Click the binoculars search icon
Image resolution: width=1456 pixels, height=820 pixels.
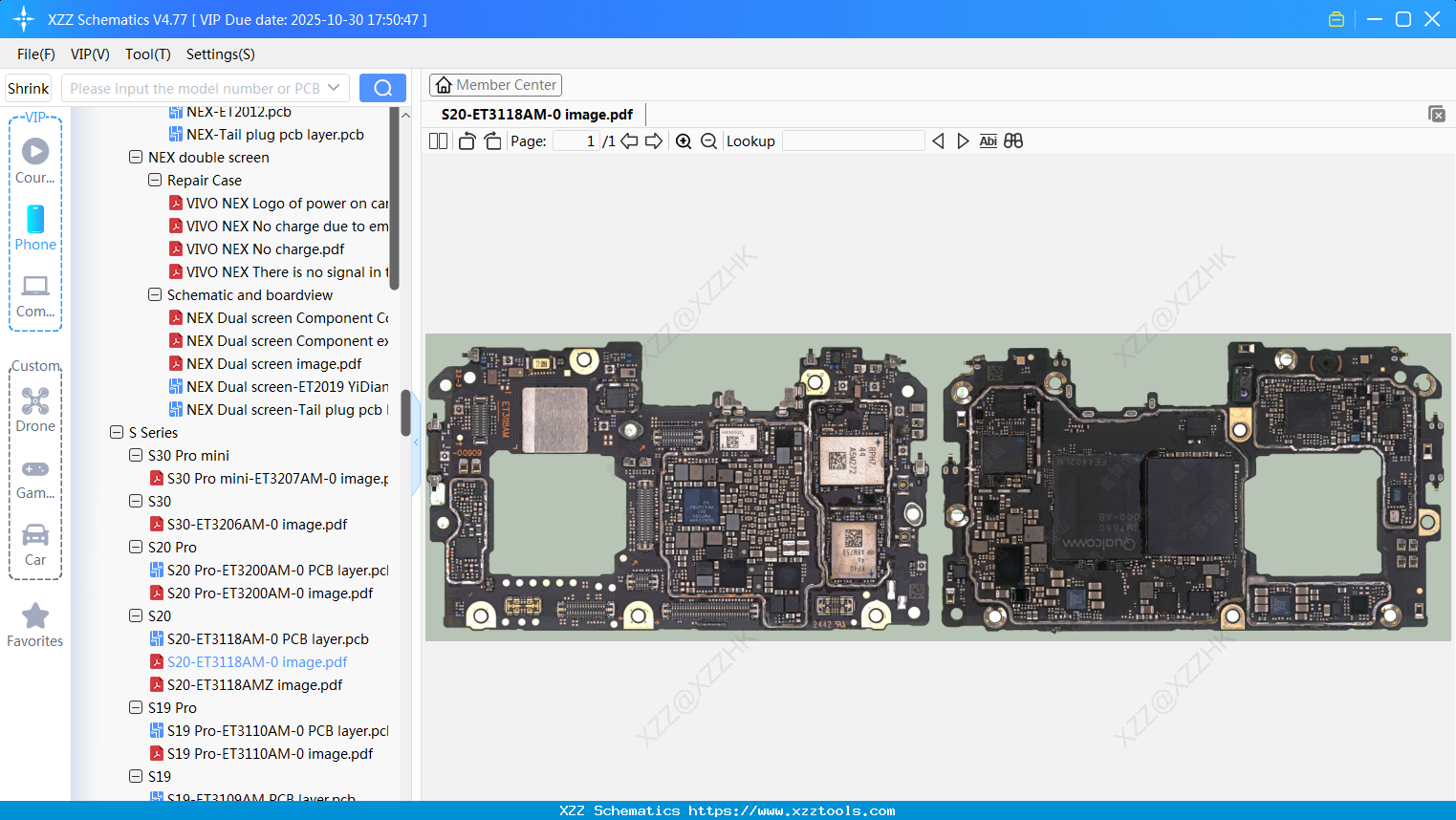pos(1013,141)
